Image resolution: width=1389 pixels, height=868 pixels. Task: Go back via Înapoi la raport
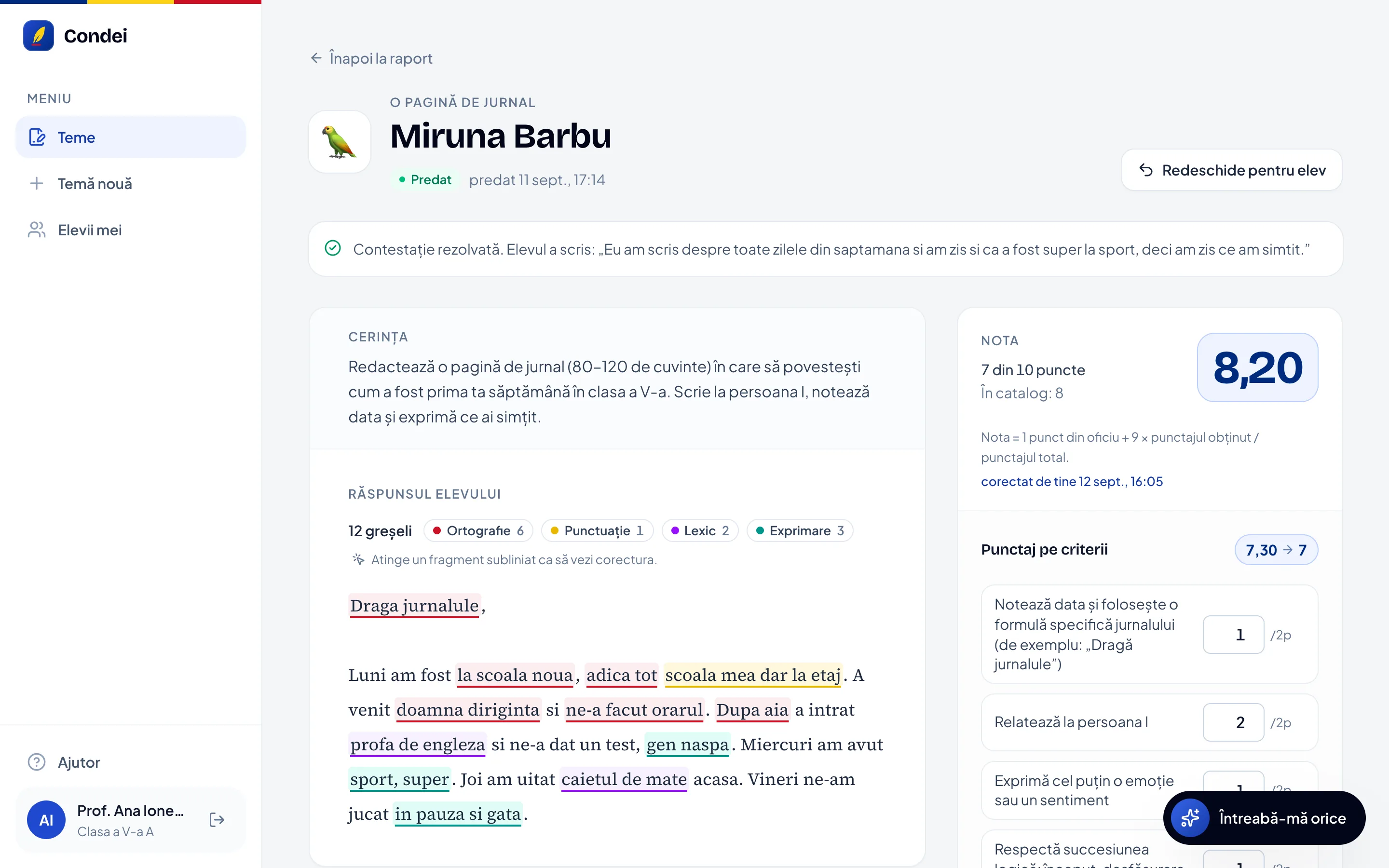tap(371, 58)
